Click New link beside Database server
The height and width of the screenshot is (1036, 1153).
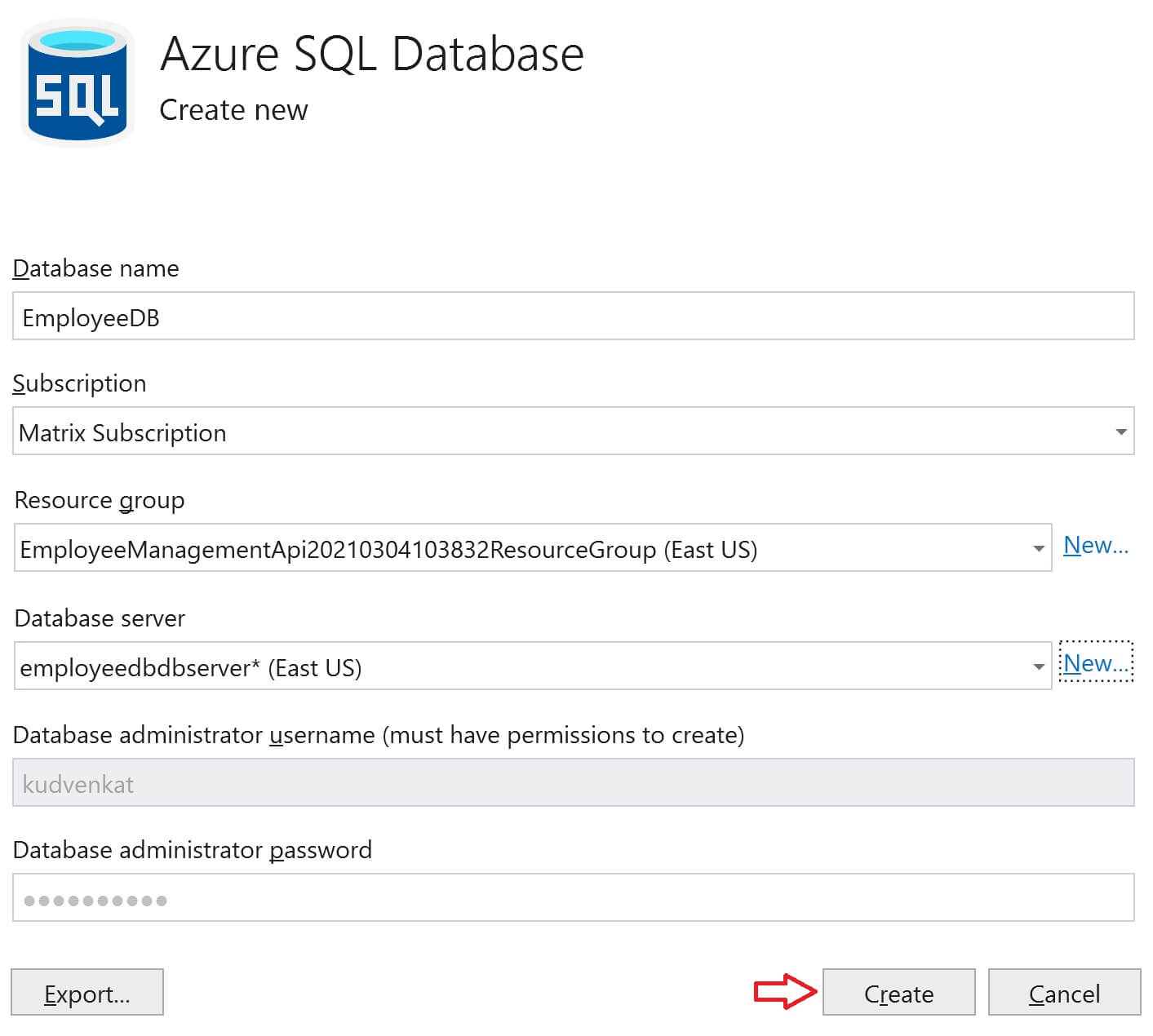[x=1096, y=662]
